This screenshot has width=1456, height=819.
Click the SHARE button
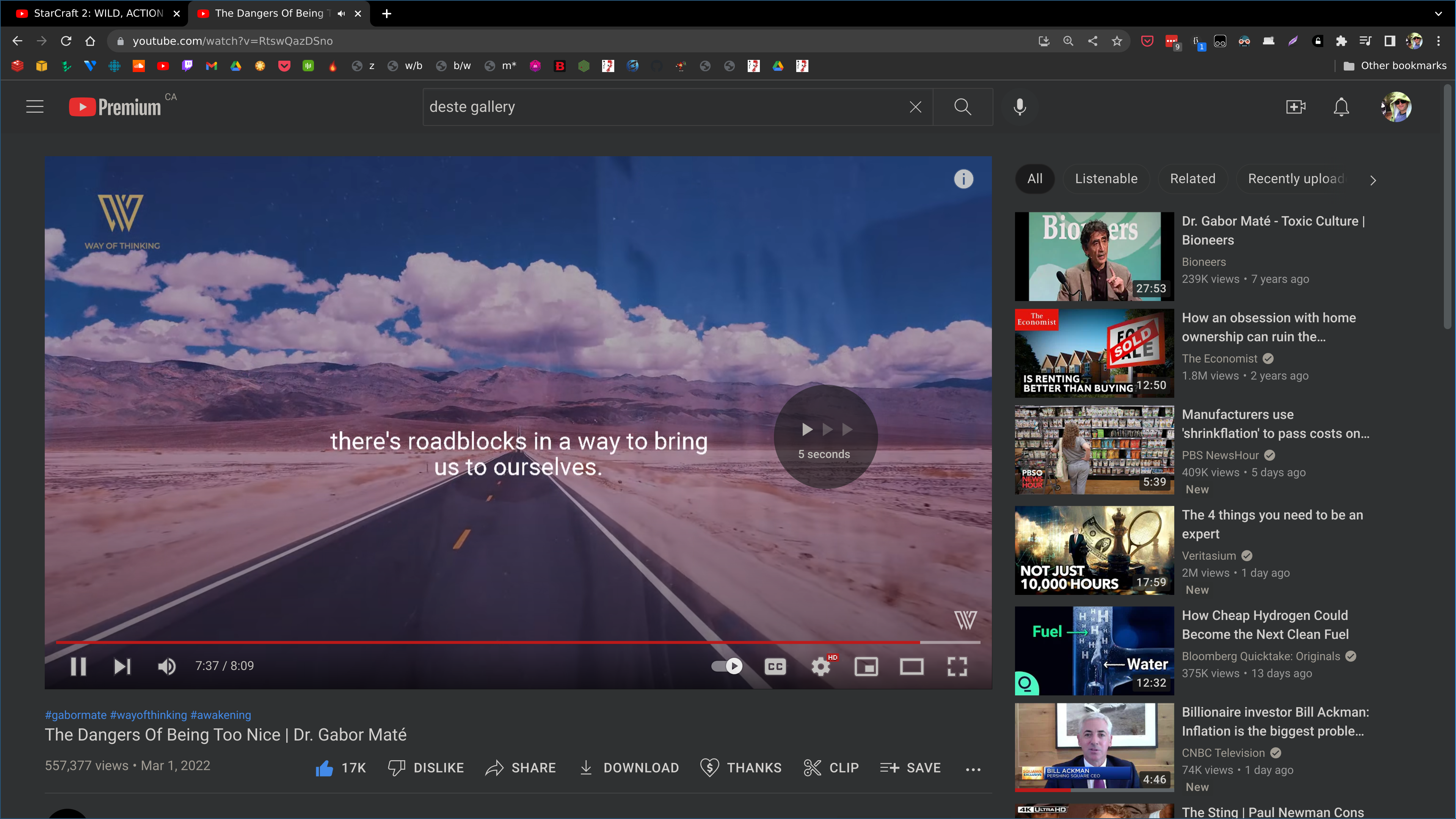click(x=521, y=768)
